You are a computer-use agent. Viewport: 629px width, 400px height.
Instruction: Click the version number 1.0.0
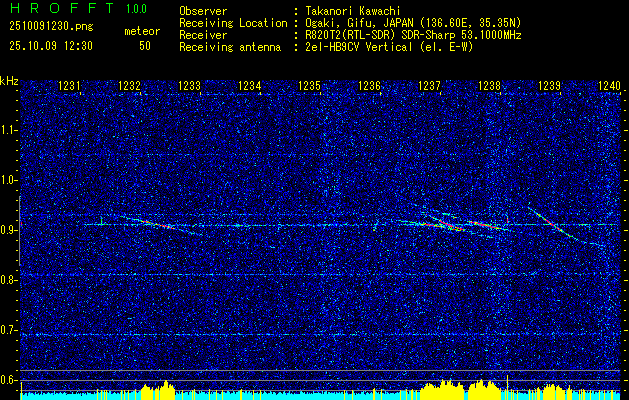[136, 9]
